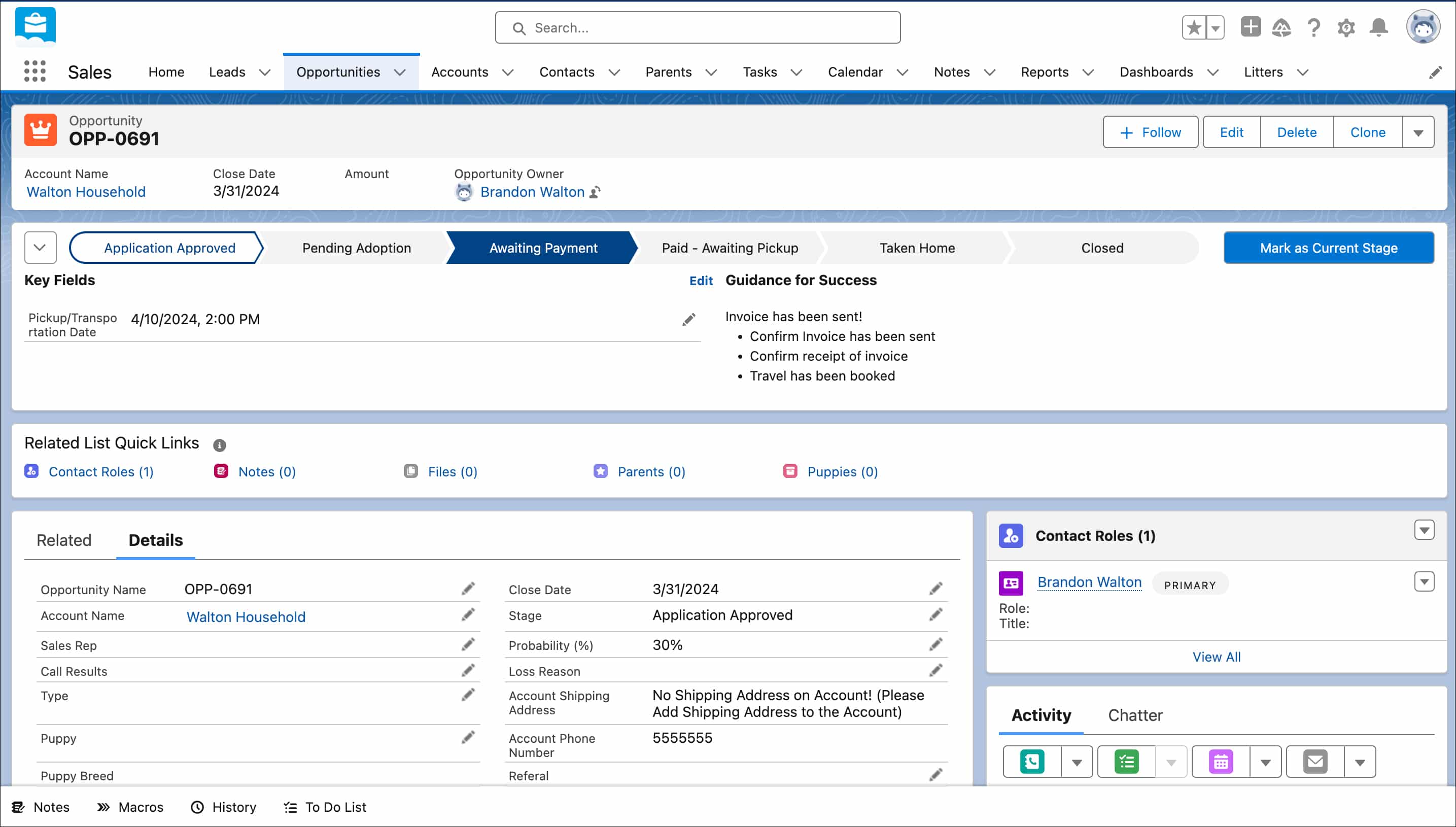Click the Contact Roles icon in related panel
Image resolution: width=1456 pixels, height=827 pixels.
click(x=1012, y=535)
